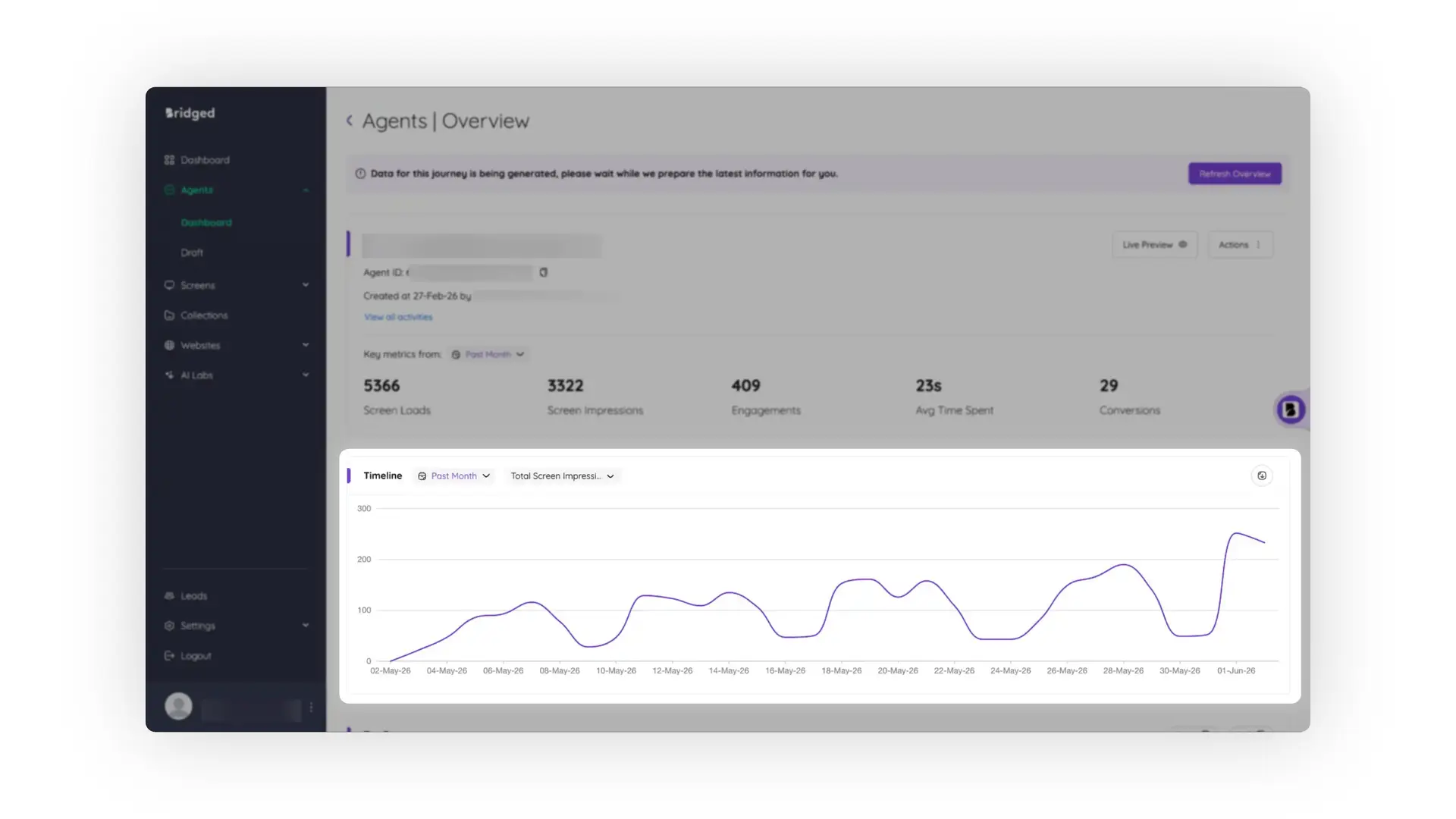
Task: Click the 23s Avg Time Spent value
Action: tap(928, 386)
